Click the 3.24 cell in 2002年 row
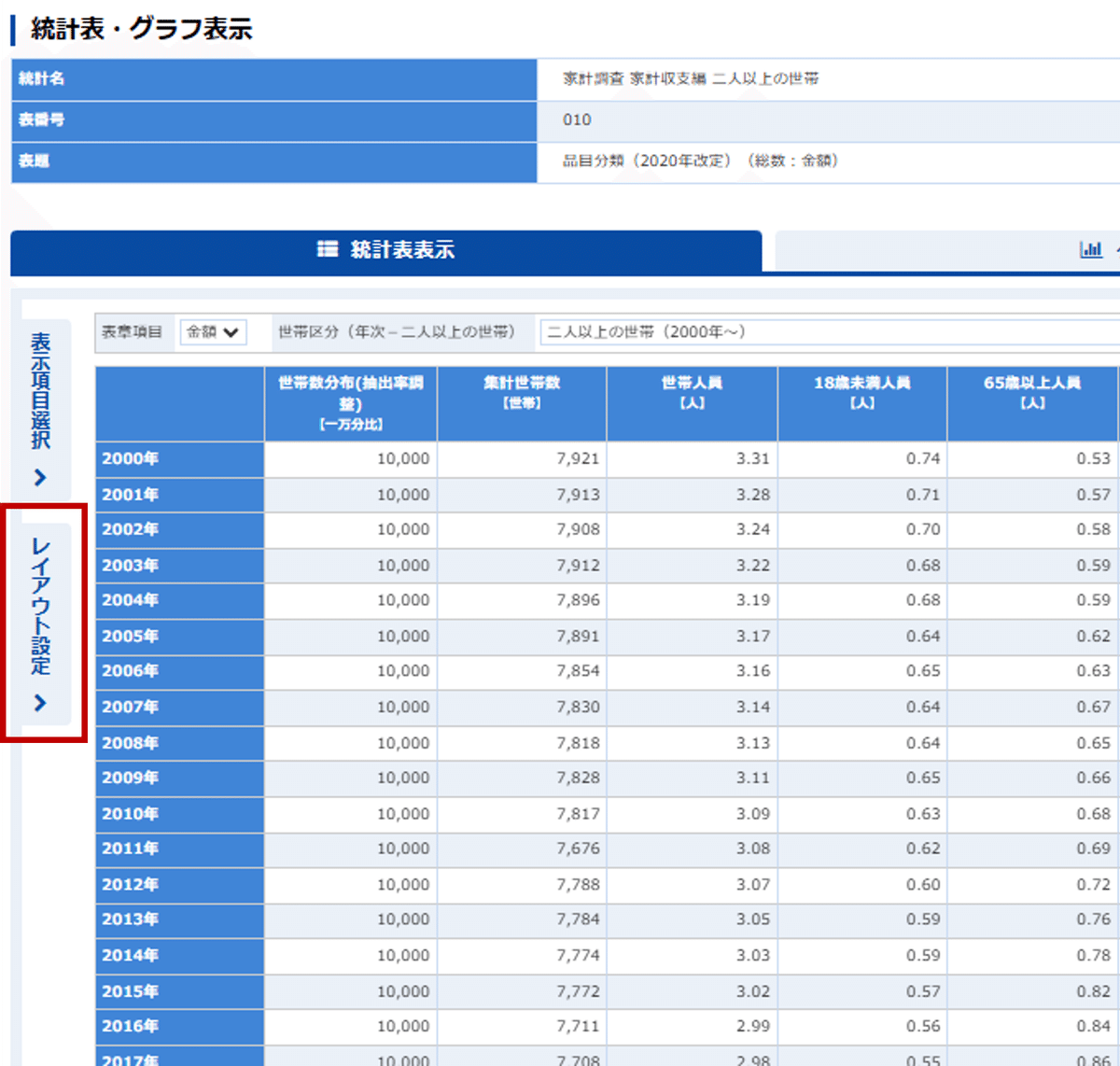 (692, 530)
